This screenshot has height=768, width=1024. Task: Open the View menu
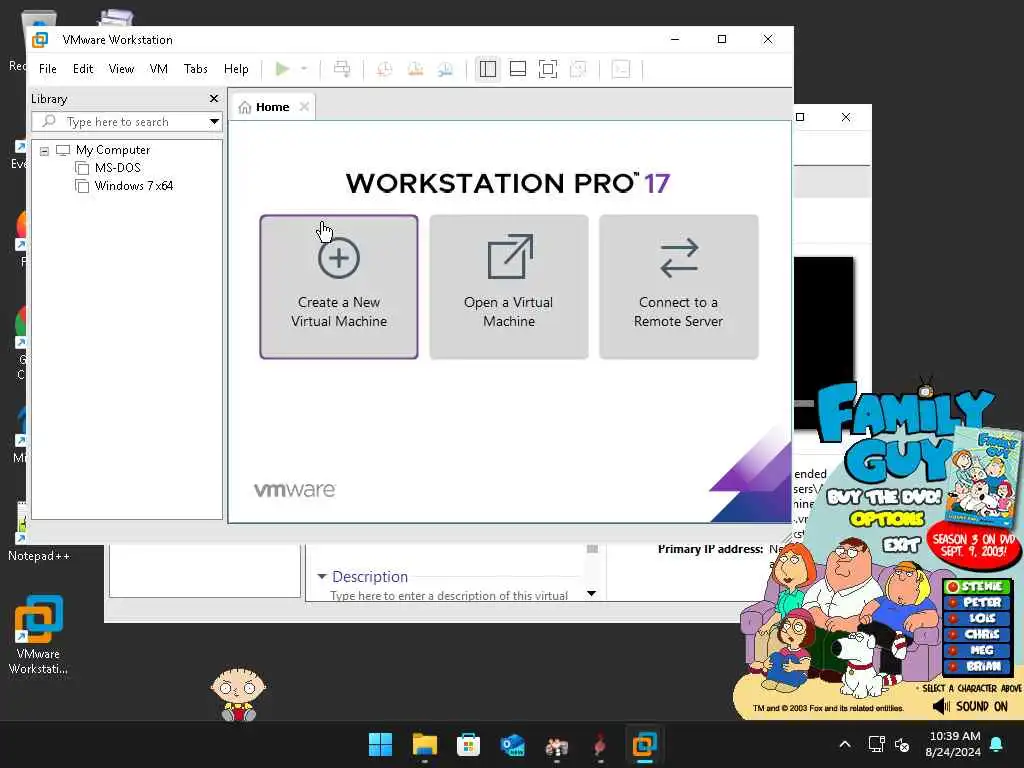121,69
